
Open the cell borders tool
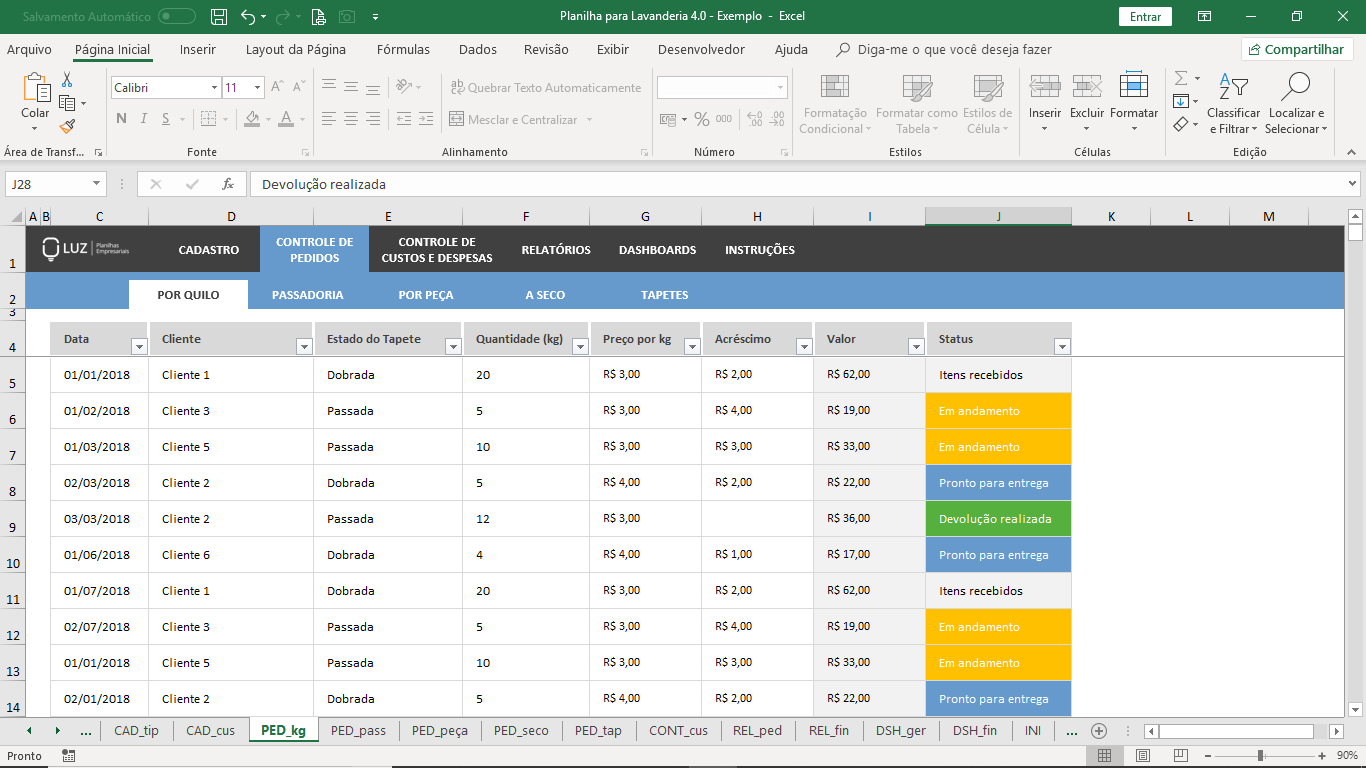(208, 119)
